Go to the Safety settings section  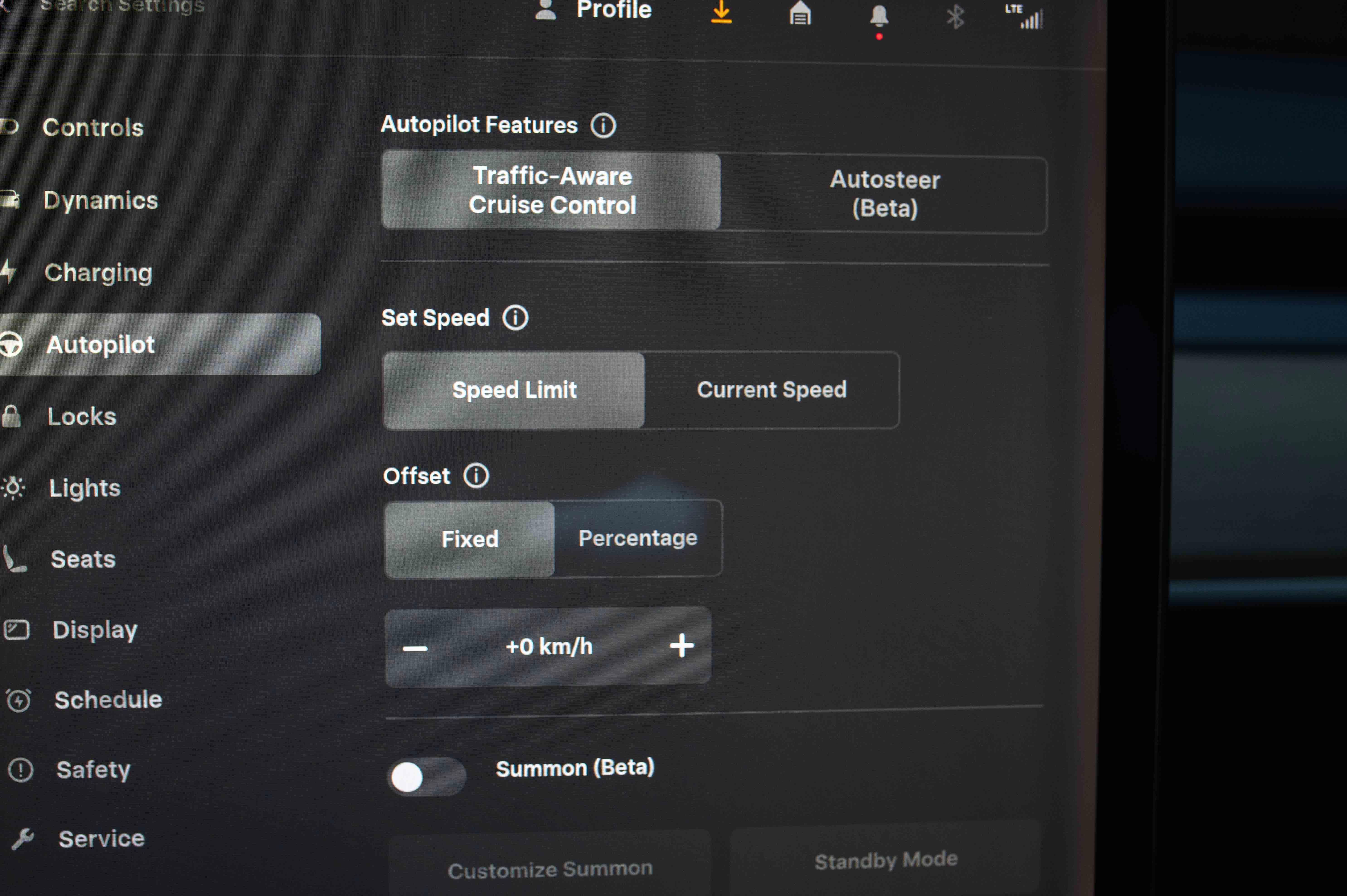coord(93,770)
